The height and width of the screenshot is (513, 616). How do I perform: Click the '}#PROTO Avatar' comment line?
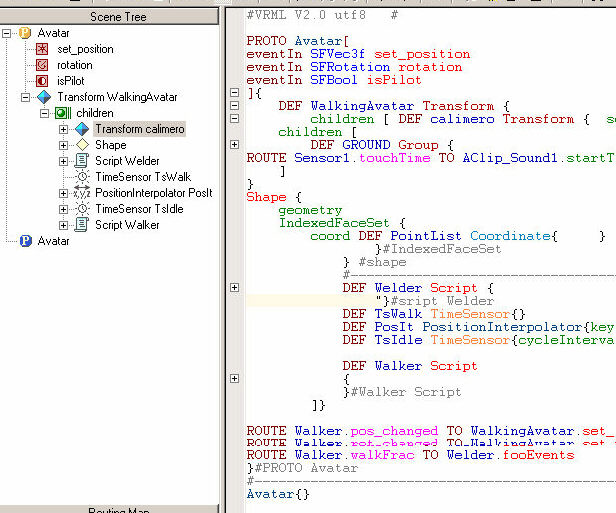pos(302,468)
